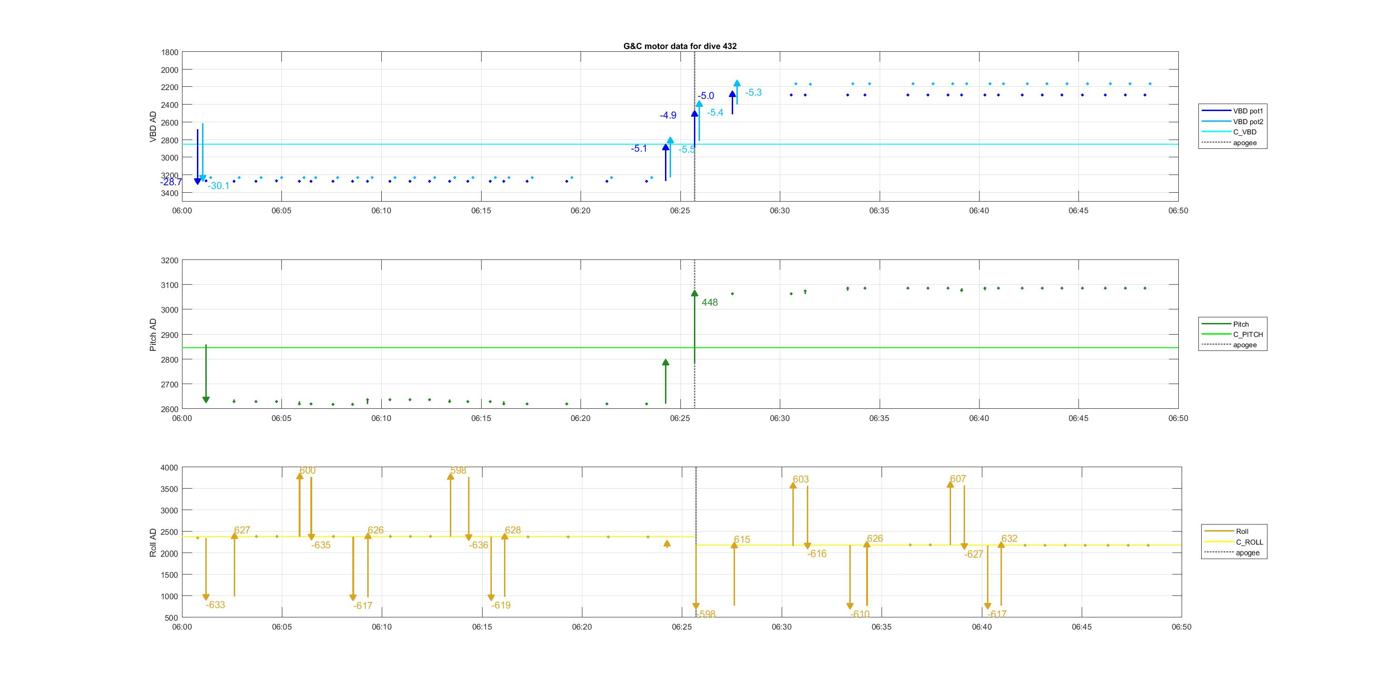Click the '-635' roll label
Viewport: 1400px width, 693px height.
pos(320,546)
